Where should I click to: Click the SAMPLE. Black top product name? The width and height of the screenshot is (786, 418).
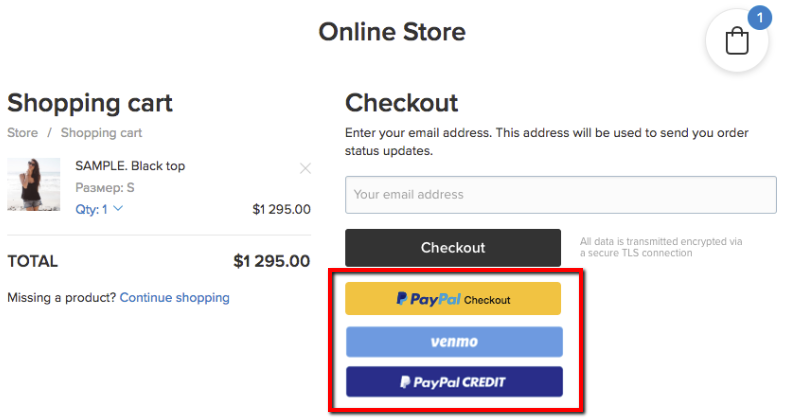point(130,166)
